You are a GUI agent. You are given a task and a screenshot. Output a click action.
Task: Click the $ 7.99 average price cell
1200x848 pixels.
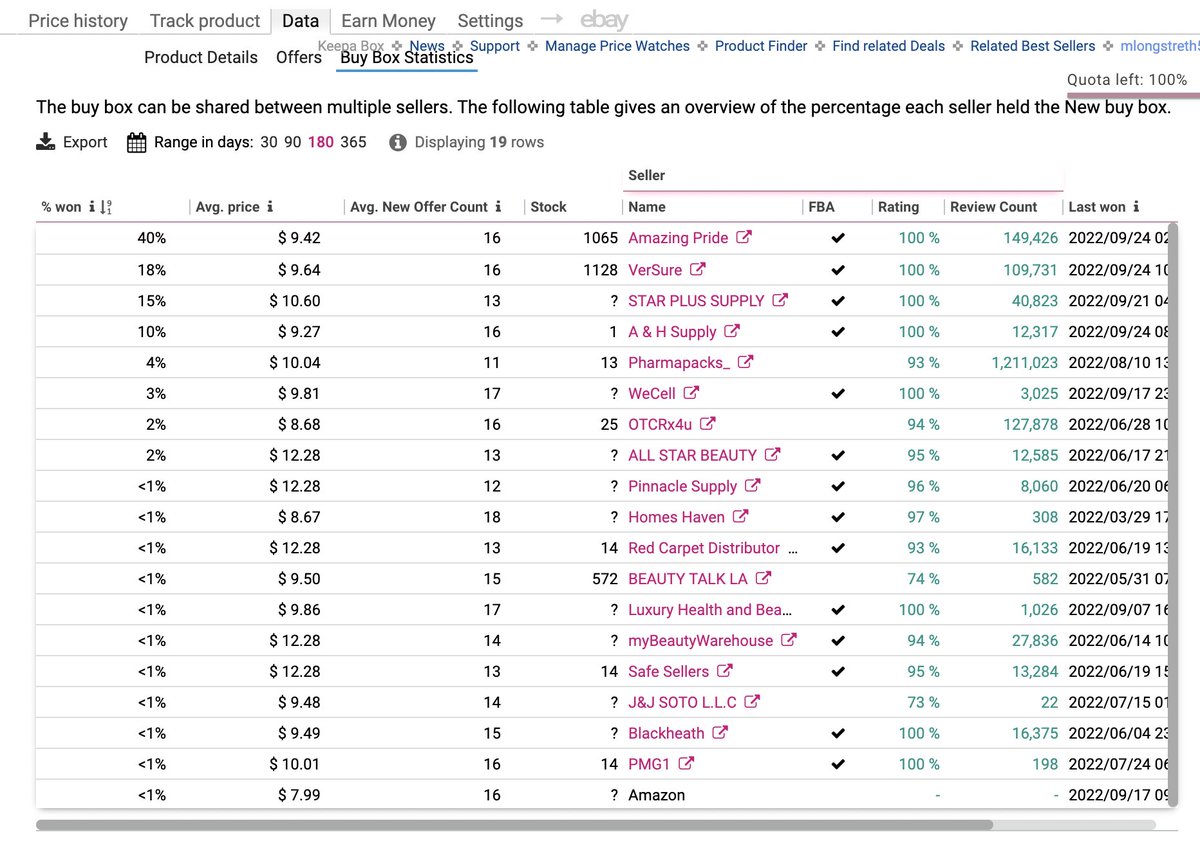tap(298, 795)
